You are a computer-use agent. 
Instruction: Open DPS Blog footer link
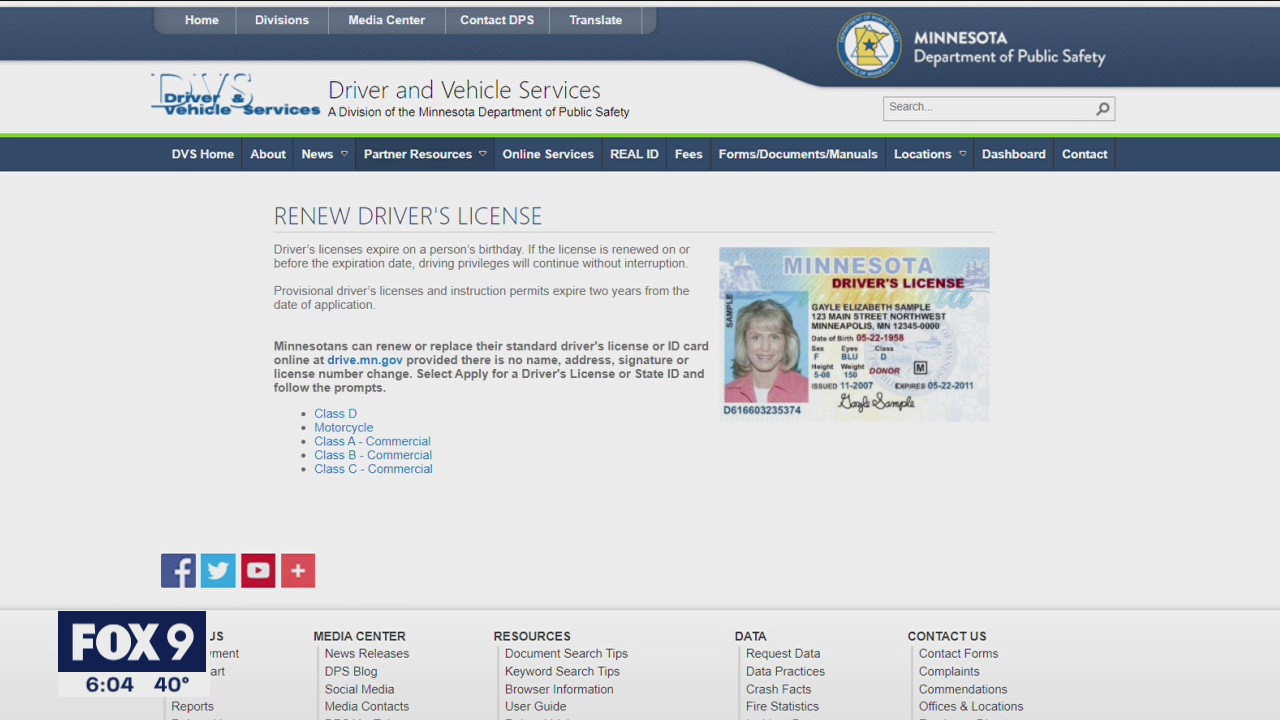(351, 672)
